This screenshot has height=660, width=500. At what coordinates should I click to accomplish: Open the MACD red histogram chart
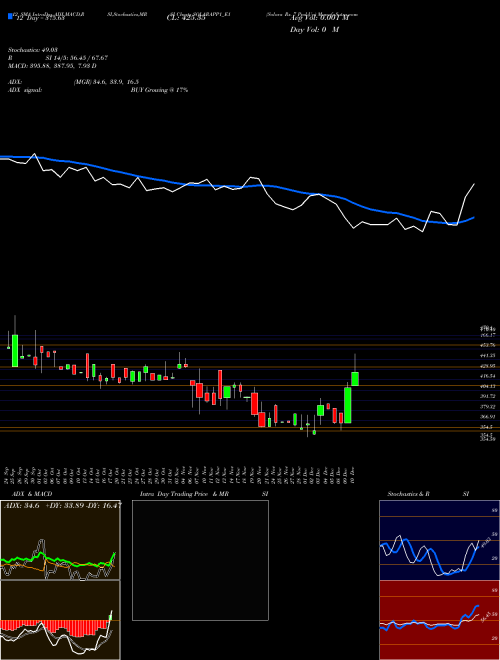[60, 620]
